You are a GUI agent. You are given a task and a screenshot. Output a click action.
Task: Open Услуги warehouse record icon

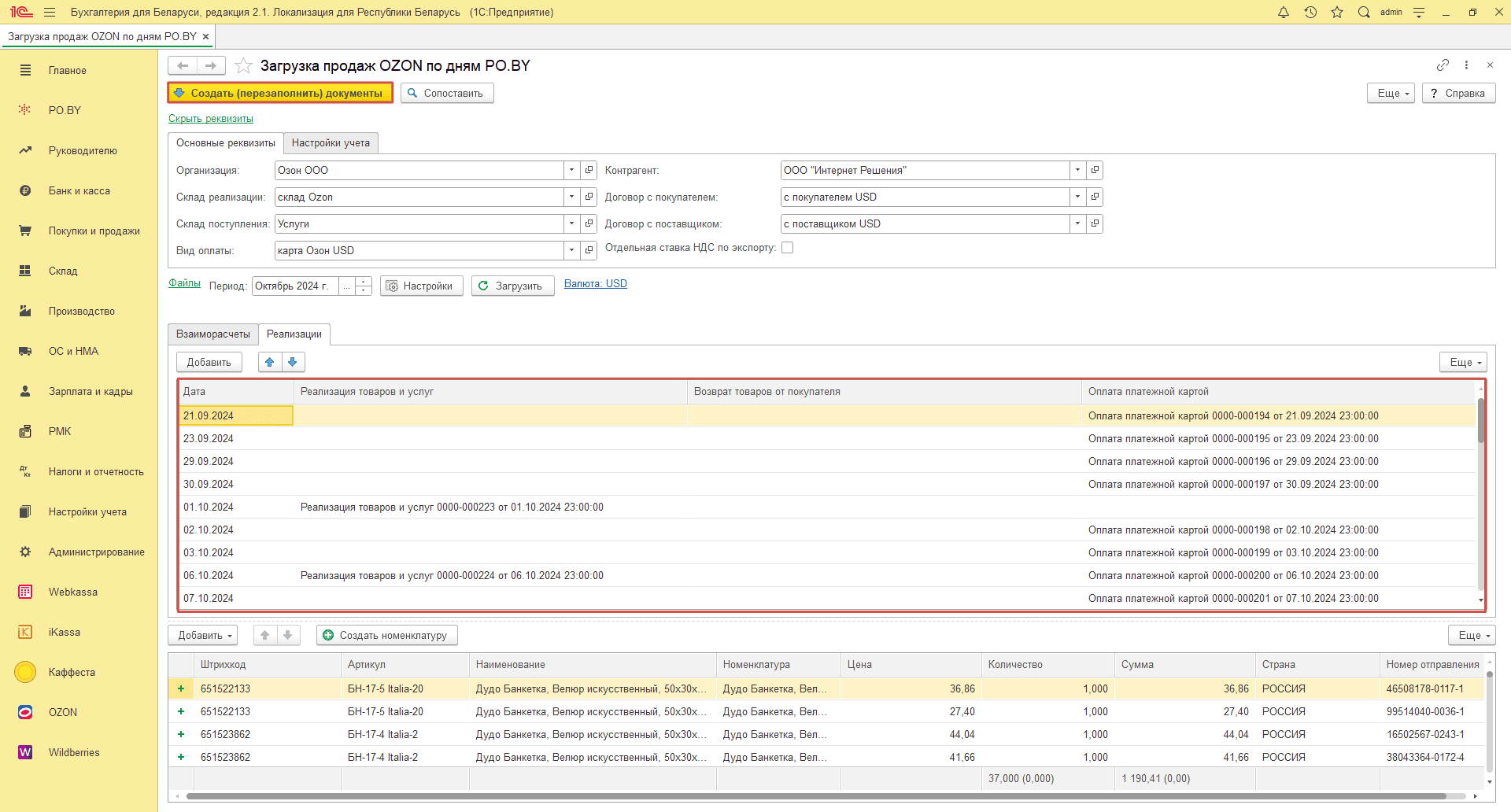pos(589,223)
